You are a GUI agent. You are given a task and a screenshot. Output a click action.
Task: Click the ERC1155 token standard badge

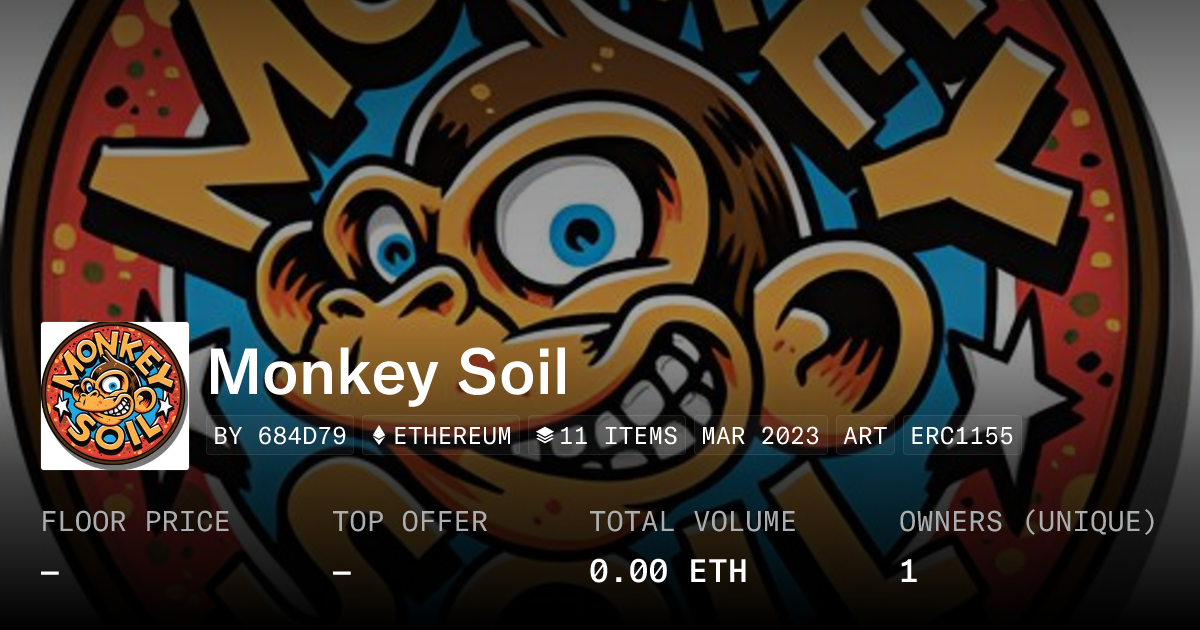(962, 436)
